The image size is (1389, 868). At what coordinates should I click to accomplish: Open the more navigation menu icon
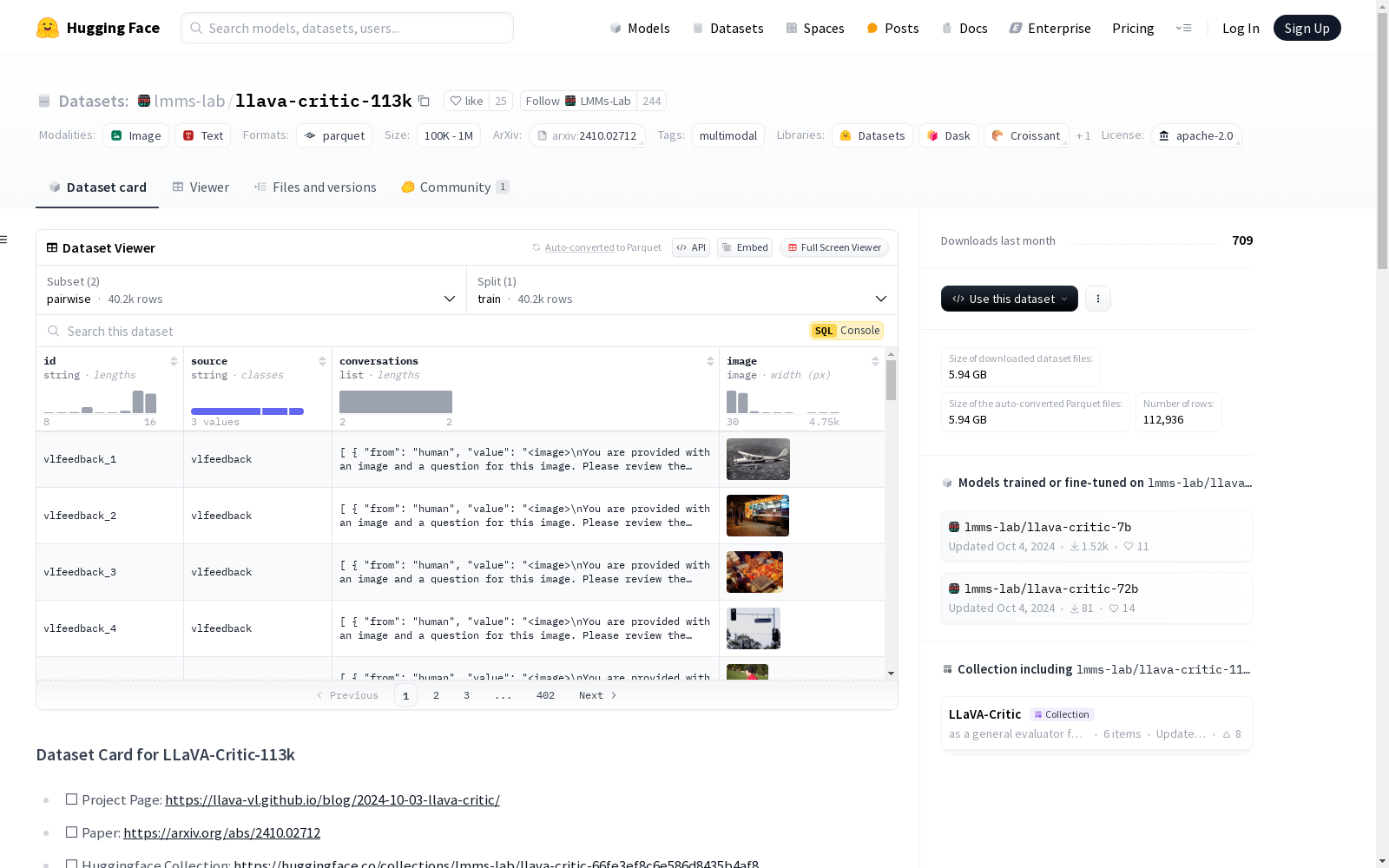click(x=1183, y=28)
